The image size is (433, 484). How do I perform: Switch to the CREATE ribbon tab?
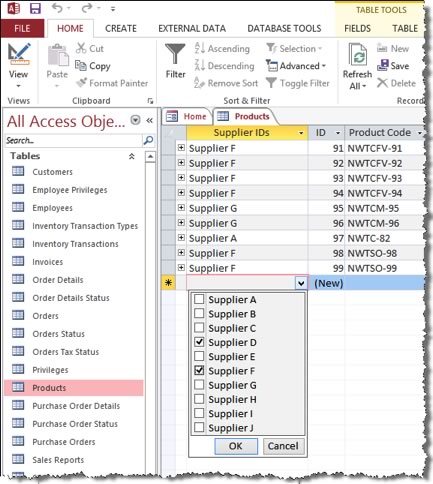(x=121, y=29)
